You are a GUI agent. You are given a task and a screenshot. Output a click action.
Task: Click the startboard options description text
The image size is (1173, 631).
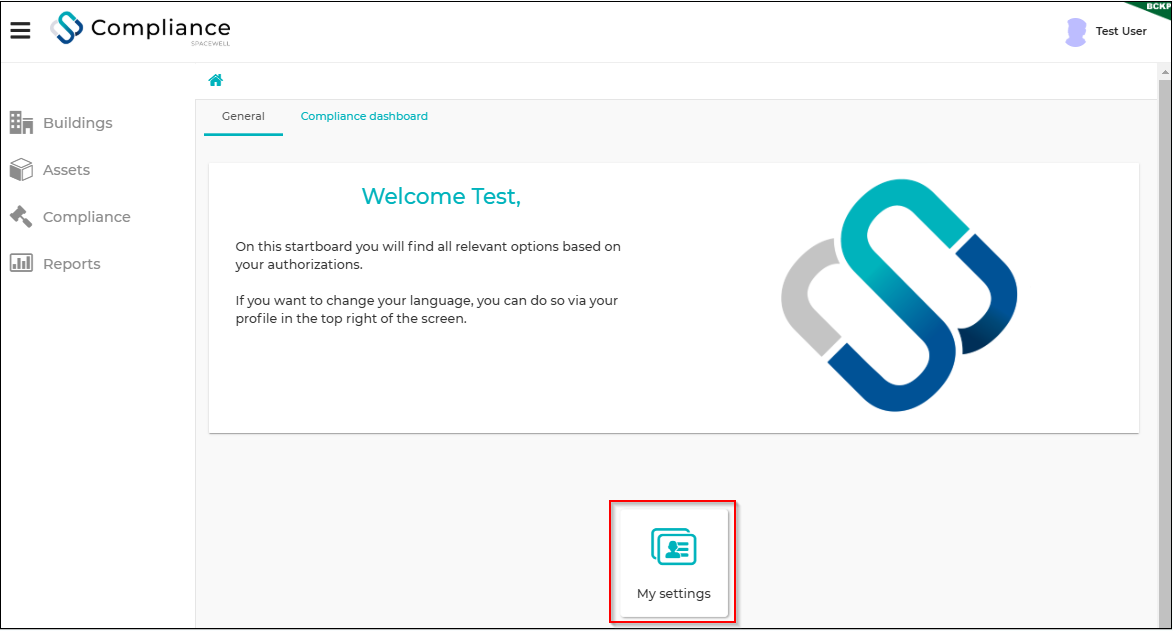point(428,255)
